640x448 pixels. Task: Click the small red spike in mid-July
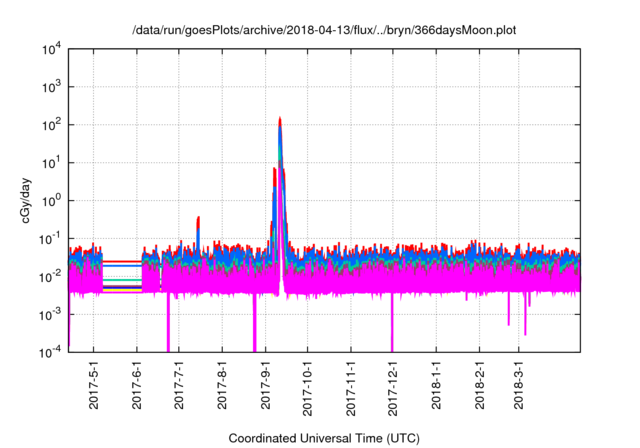click(198, 218)
